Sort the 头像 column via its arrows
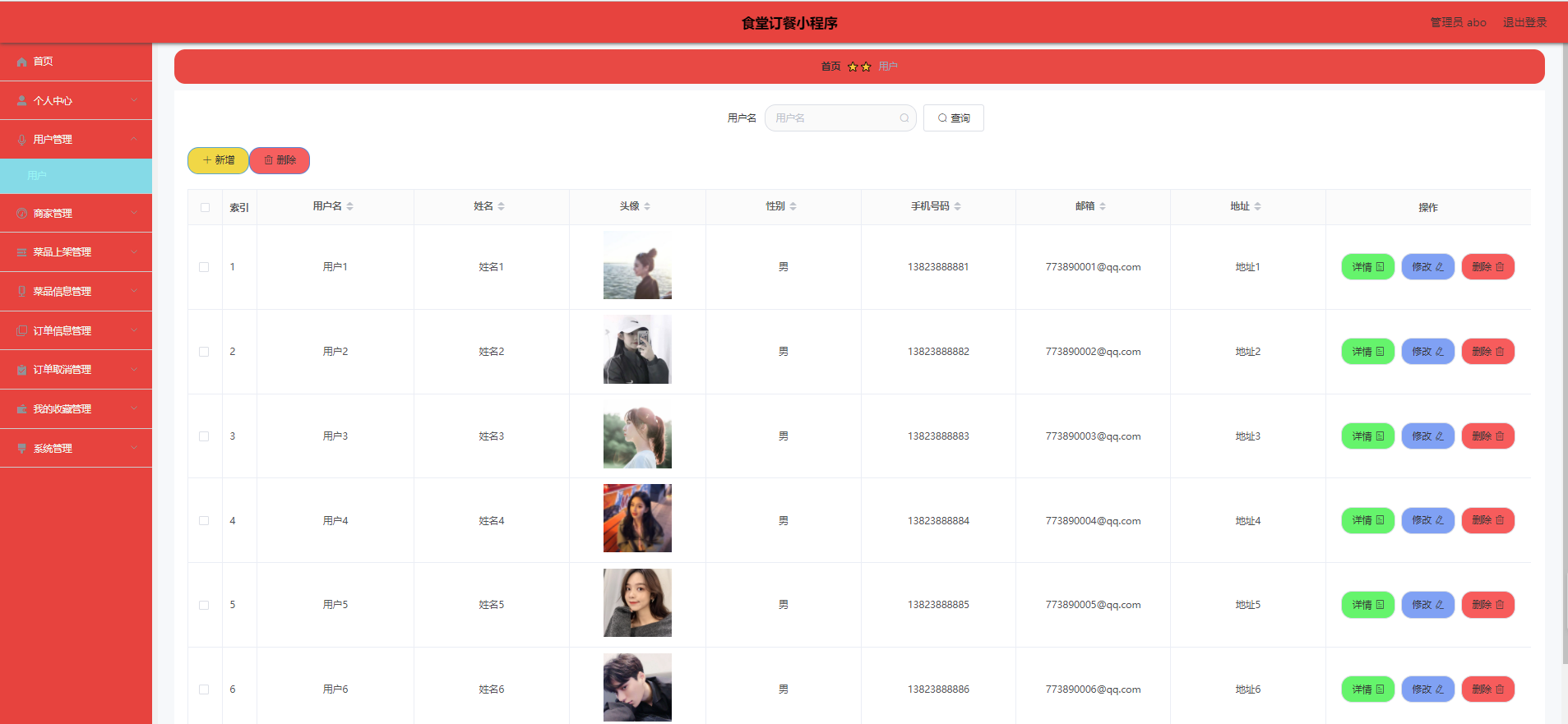The height and width of the screenshot is (724, 1568). coord(647,206)
